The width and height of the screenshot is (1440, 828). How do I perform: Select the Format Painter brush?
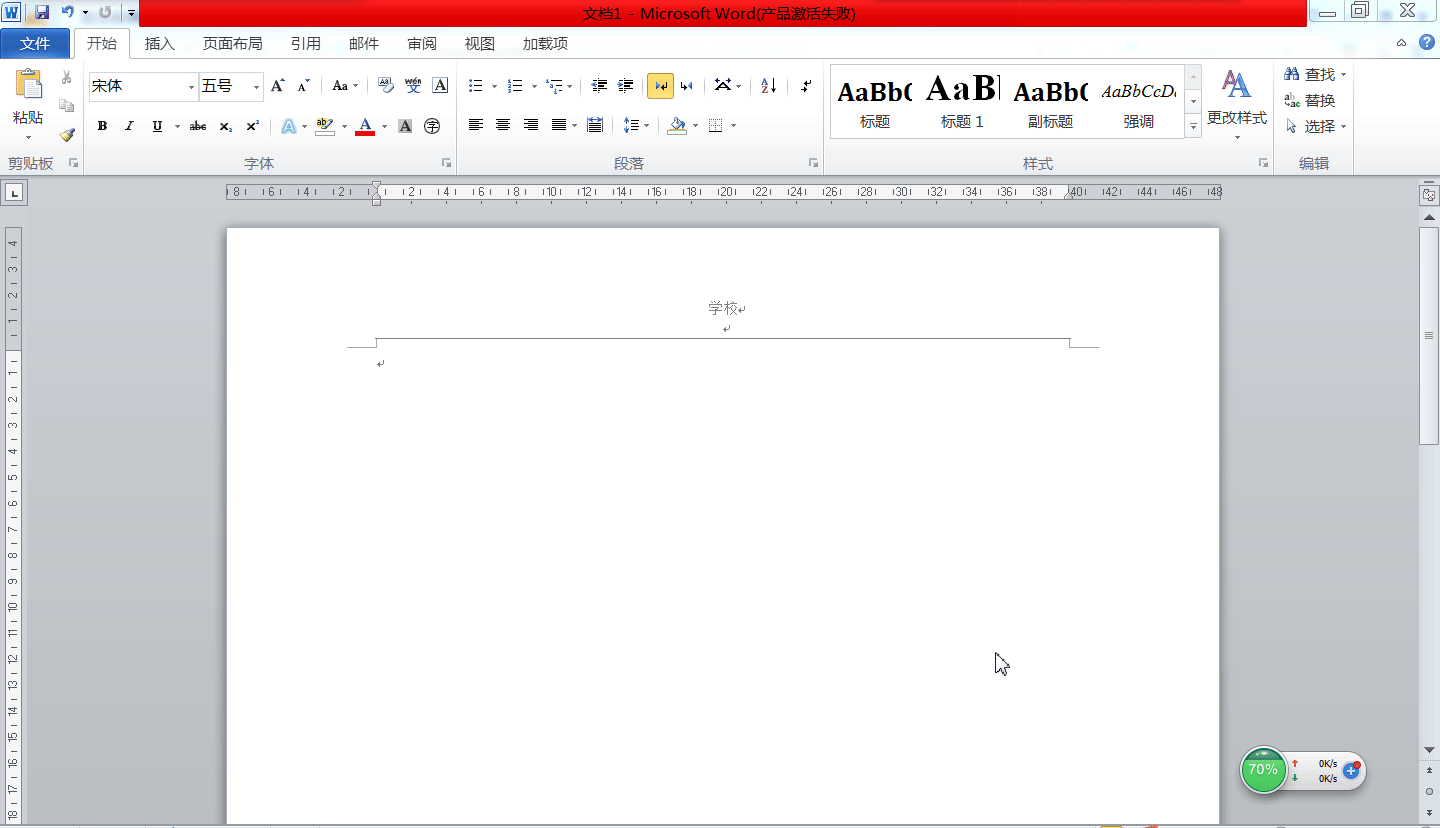pos(67,134)
